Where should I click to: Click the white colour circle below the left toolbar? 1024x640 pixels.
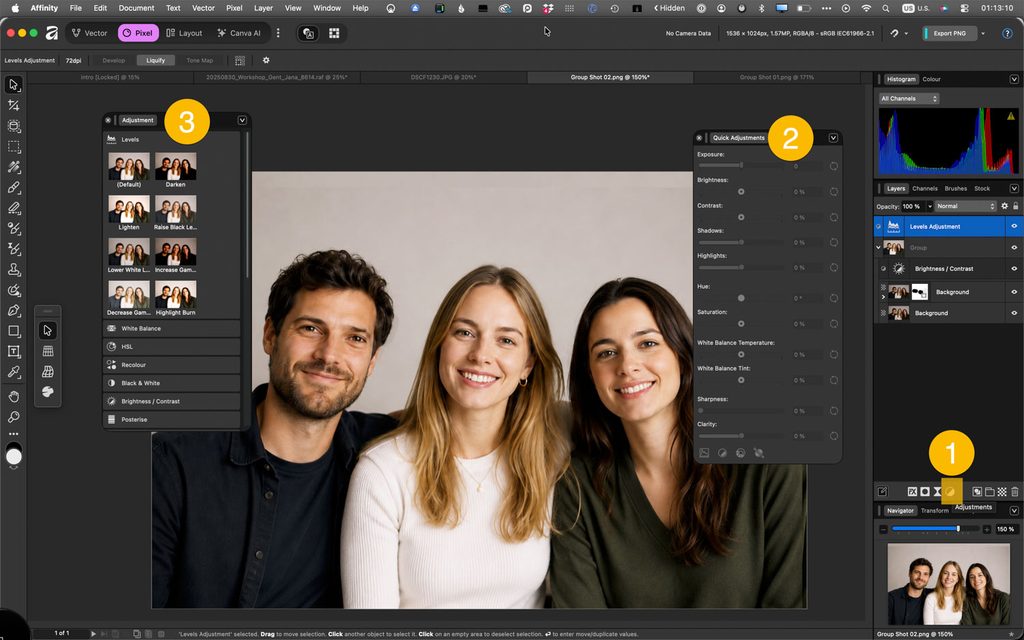pyautogui.click(x=14, y=457)
